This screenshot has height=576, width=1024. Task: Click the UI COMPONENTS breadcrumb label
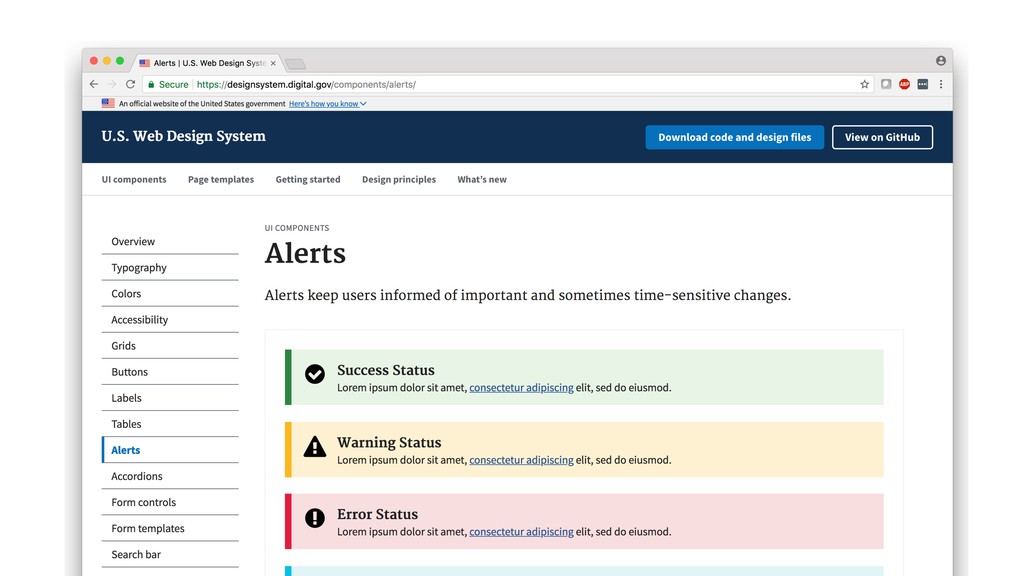coord(296,228)
